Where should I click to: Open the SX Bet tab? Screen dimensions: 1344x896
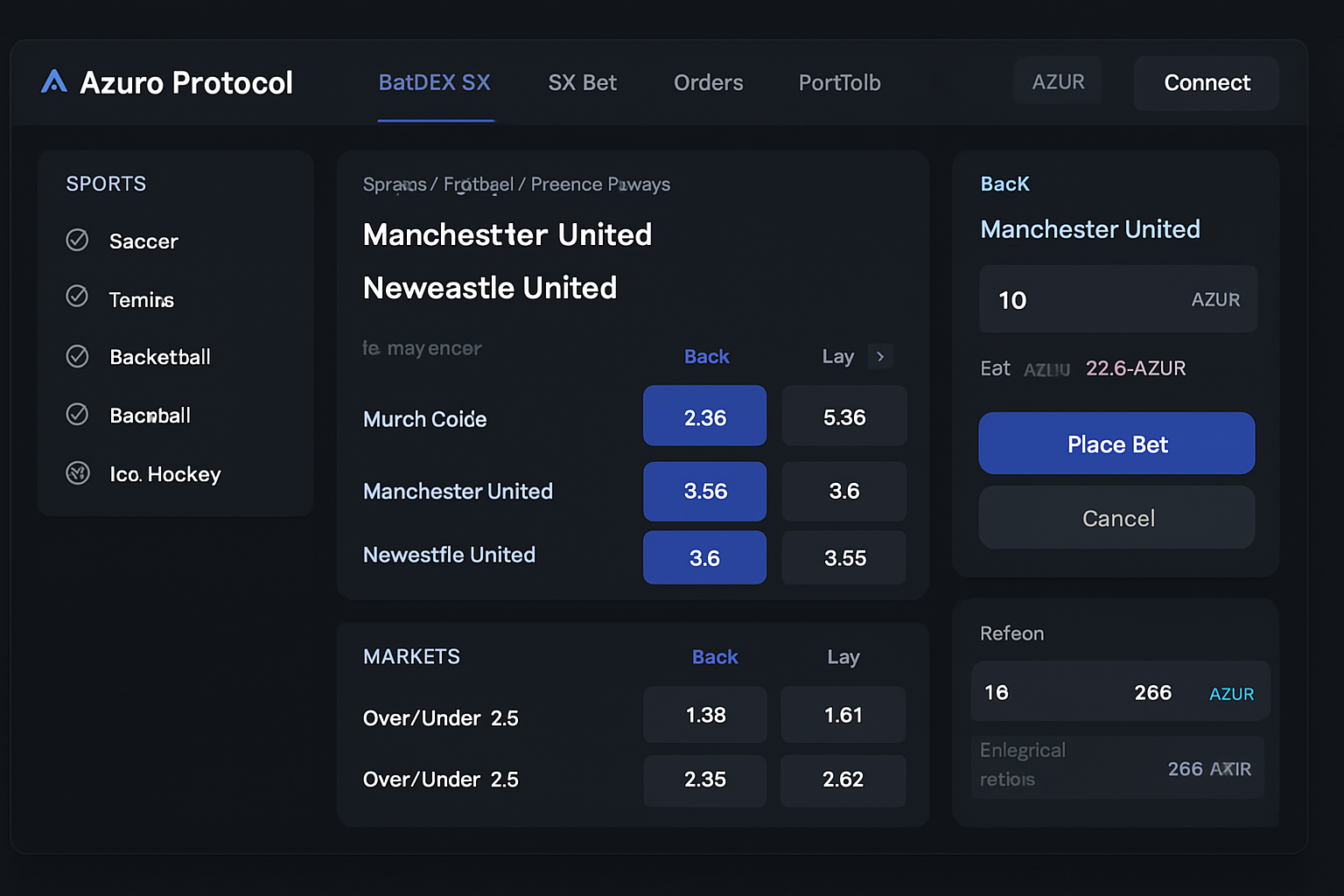pos(582,83)
